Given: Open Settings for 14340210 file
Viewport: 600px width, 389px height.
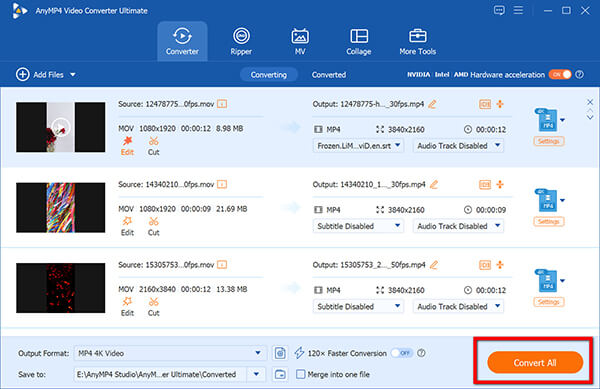Looking at the screenshot, I should pyautogui.click(x=548, y=221).
